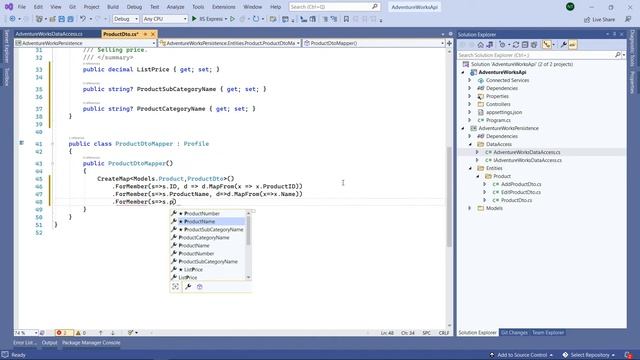Expand the Models folder
Screen dimensions: 640x360
pos(469,208)
